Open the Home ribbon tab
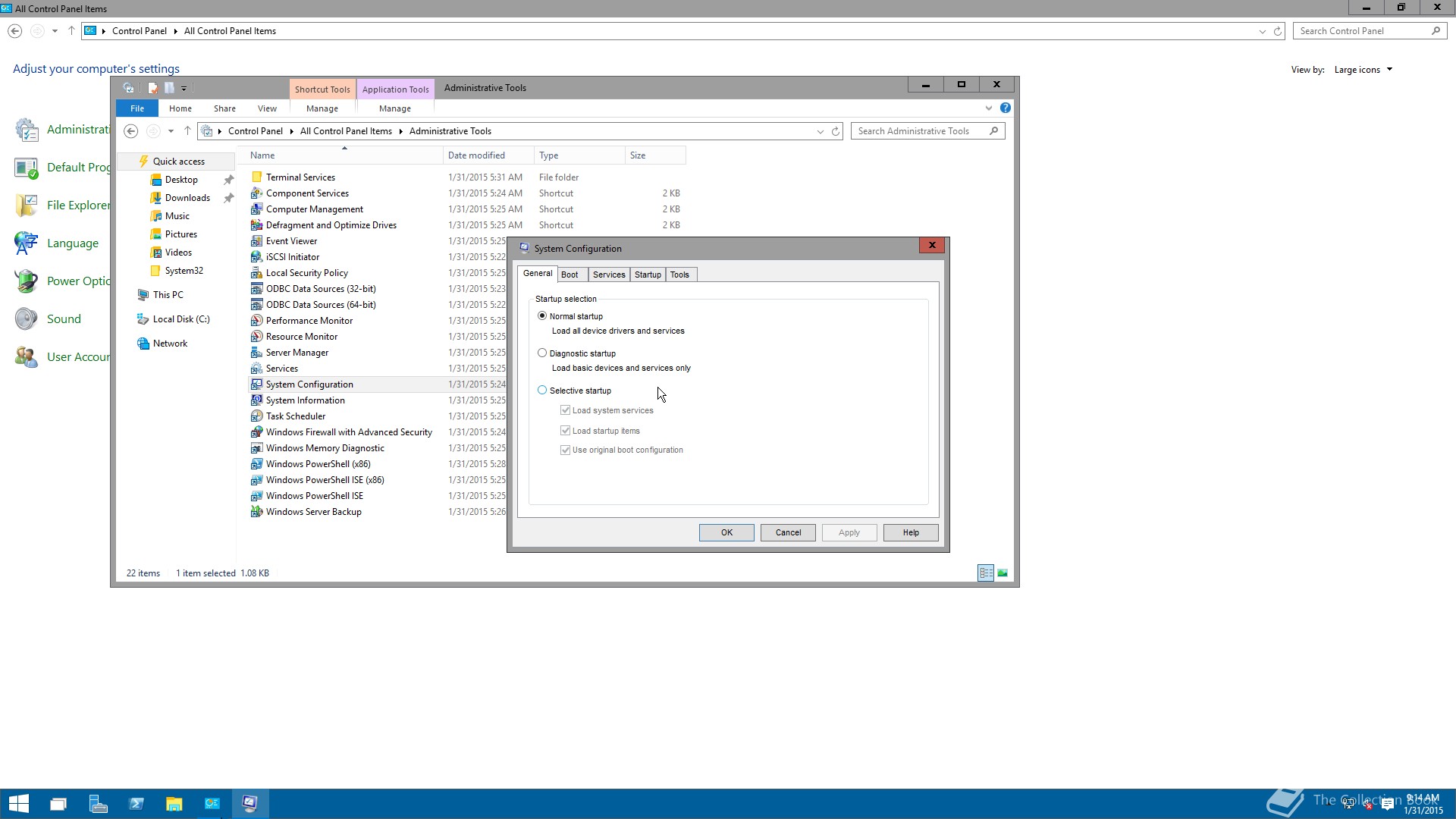The width and height of the screenshot is (1456, 819). tap(180, 108)
